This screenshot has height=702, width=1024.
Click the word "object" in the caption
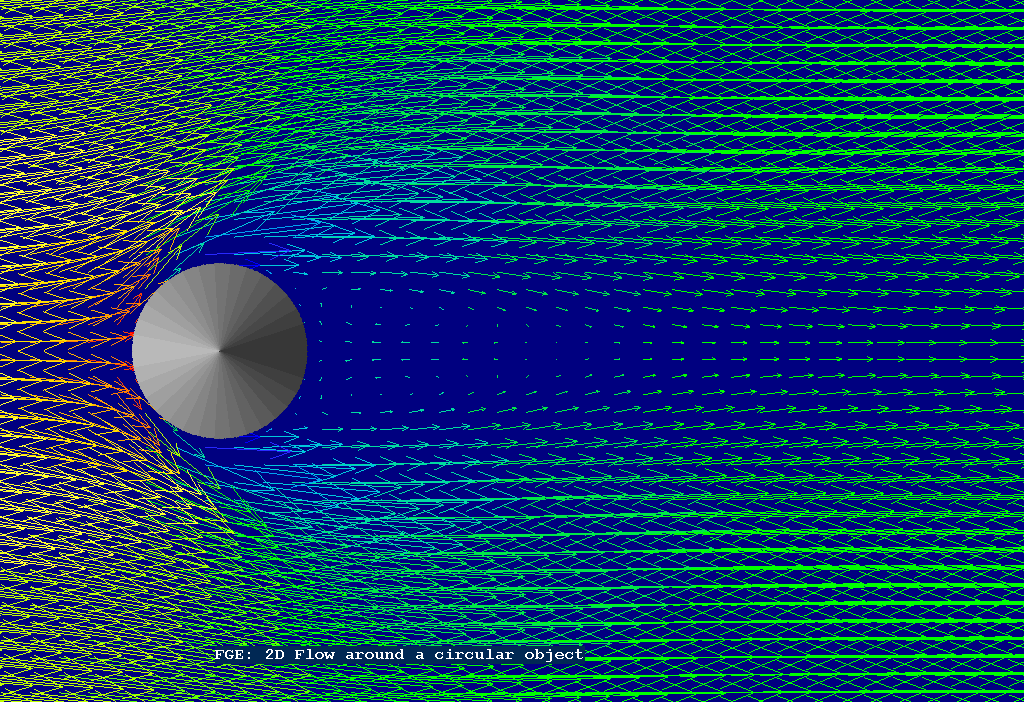(553, 654)
